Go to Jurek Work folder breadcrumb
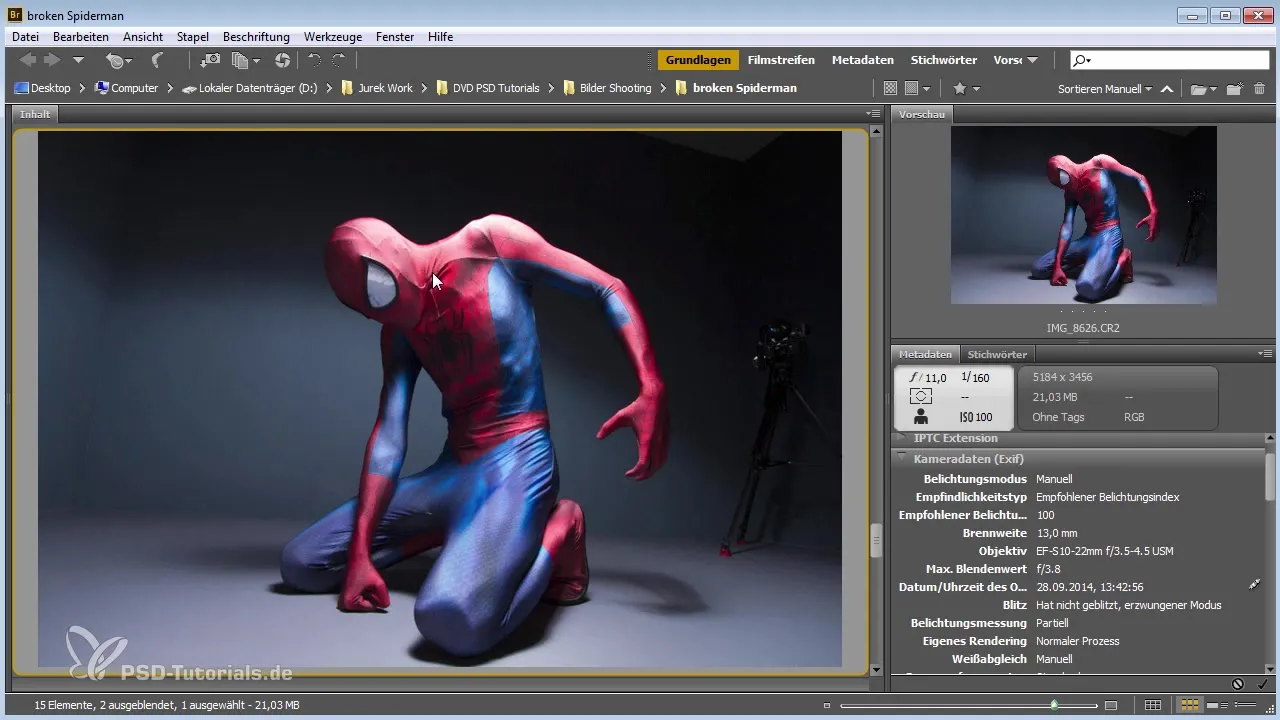Image resolution: width=1280 pixels, height=720 pixels. click(377, 88)
